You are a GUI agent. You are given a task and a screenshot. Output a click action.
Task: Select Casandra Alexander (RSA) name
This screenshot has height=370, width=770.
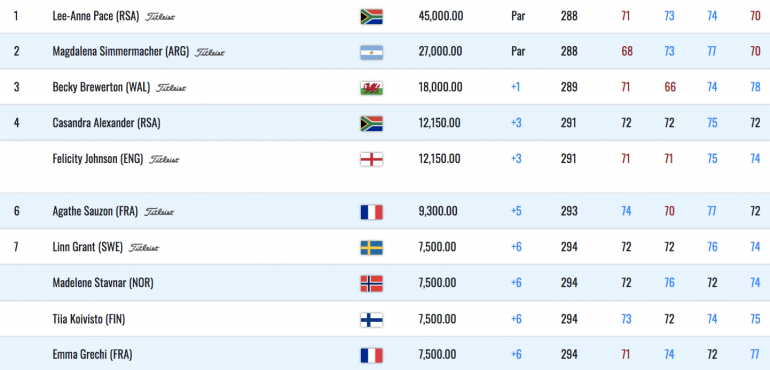coord(106,123)
